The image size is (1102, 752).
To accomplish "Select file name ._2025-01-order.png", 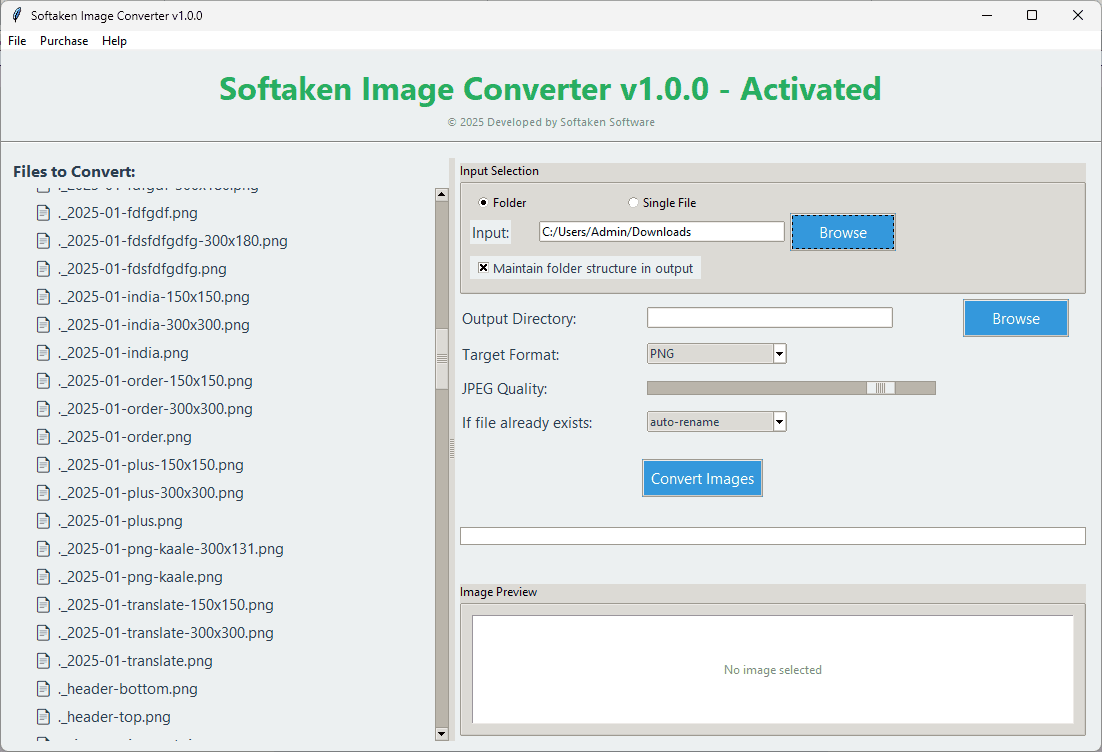I will click(125, 437).
